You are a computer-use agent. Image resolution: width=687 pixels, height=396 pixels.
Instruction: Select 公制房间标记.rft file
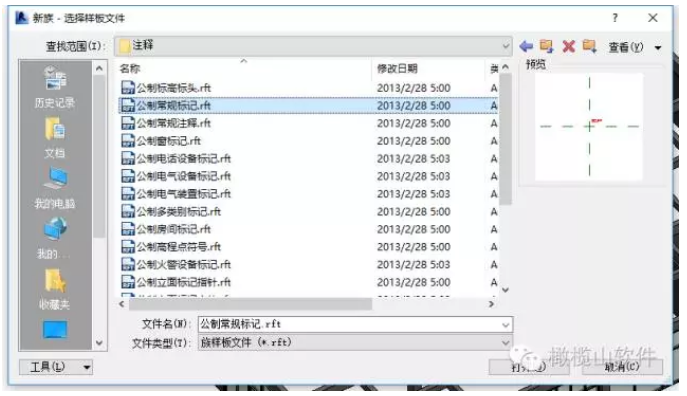[308, 229]
